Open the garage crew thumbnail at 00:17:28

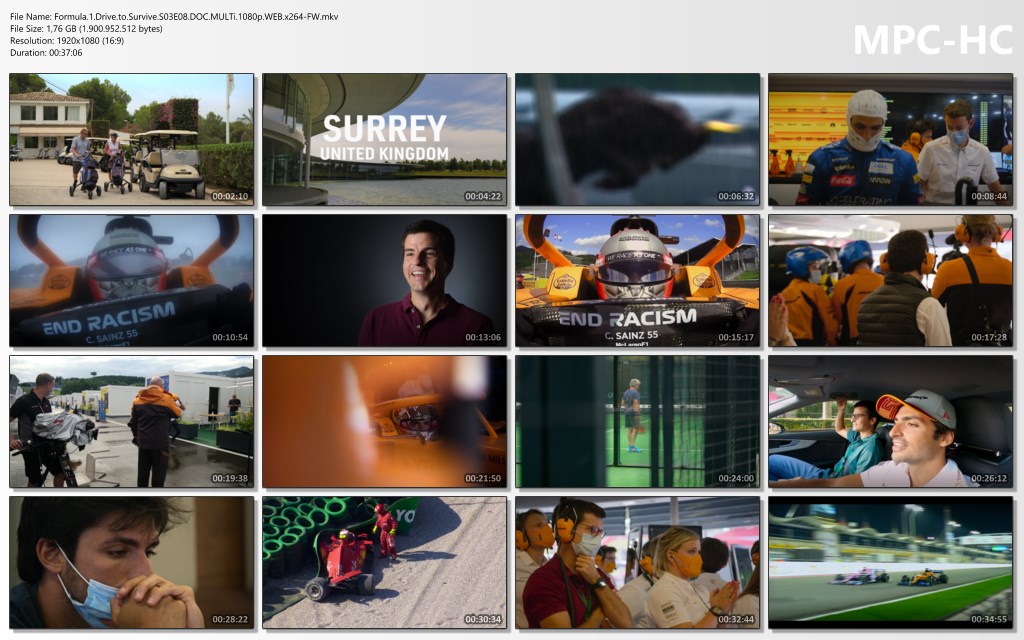coord(890,280)
